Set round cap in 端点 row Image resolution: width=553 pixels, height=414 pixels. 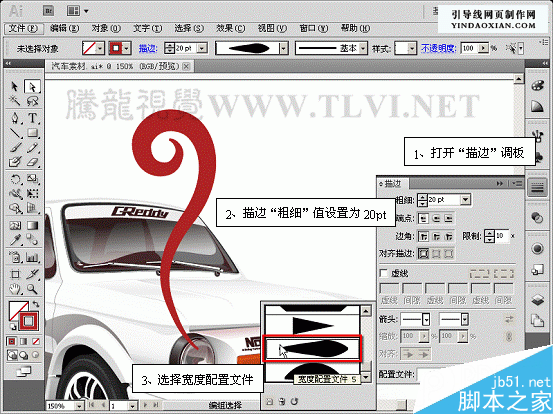436,219
